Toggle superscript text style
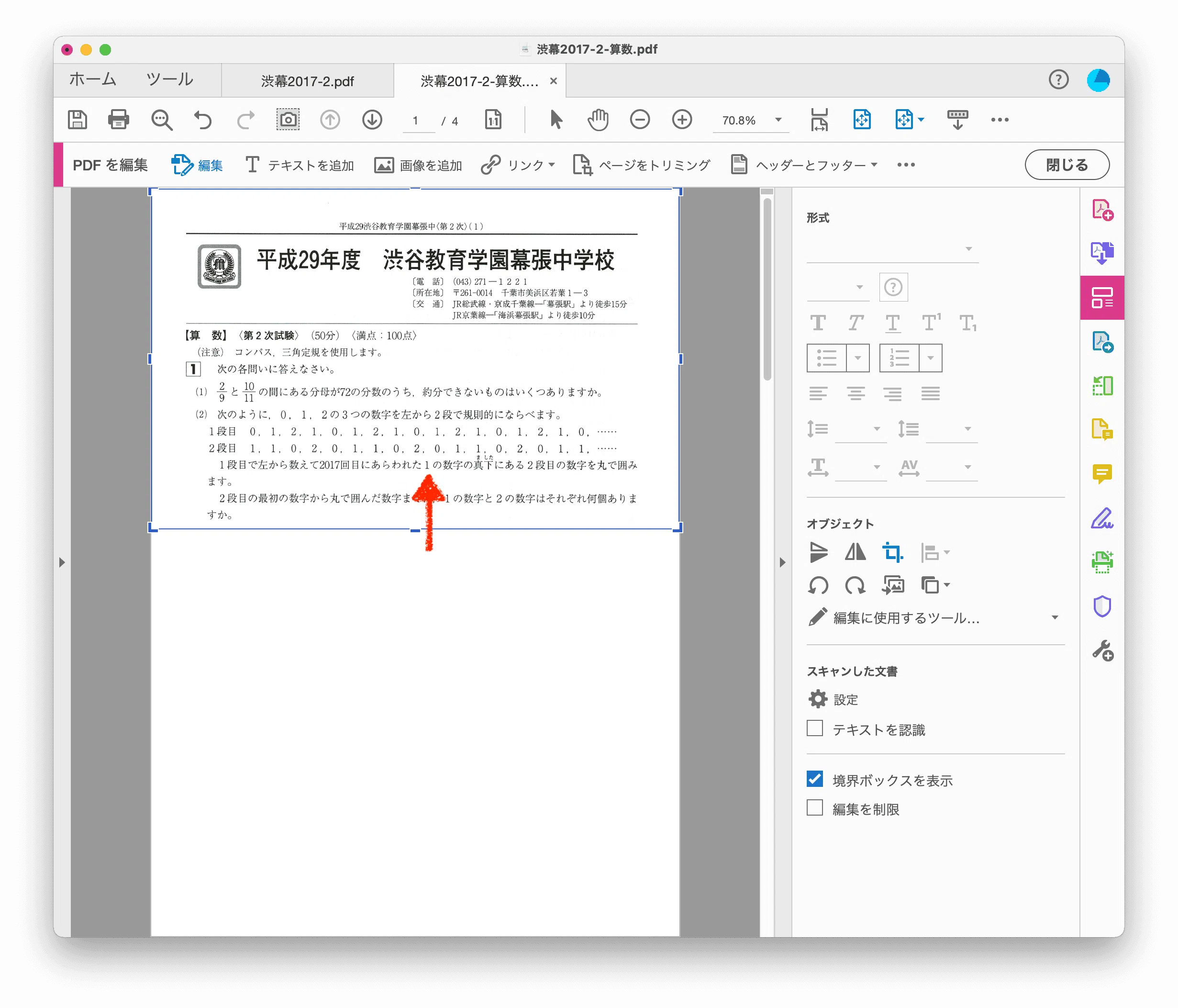The height and width of the screenshot is (1008, 1178). (931, 323)
